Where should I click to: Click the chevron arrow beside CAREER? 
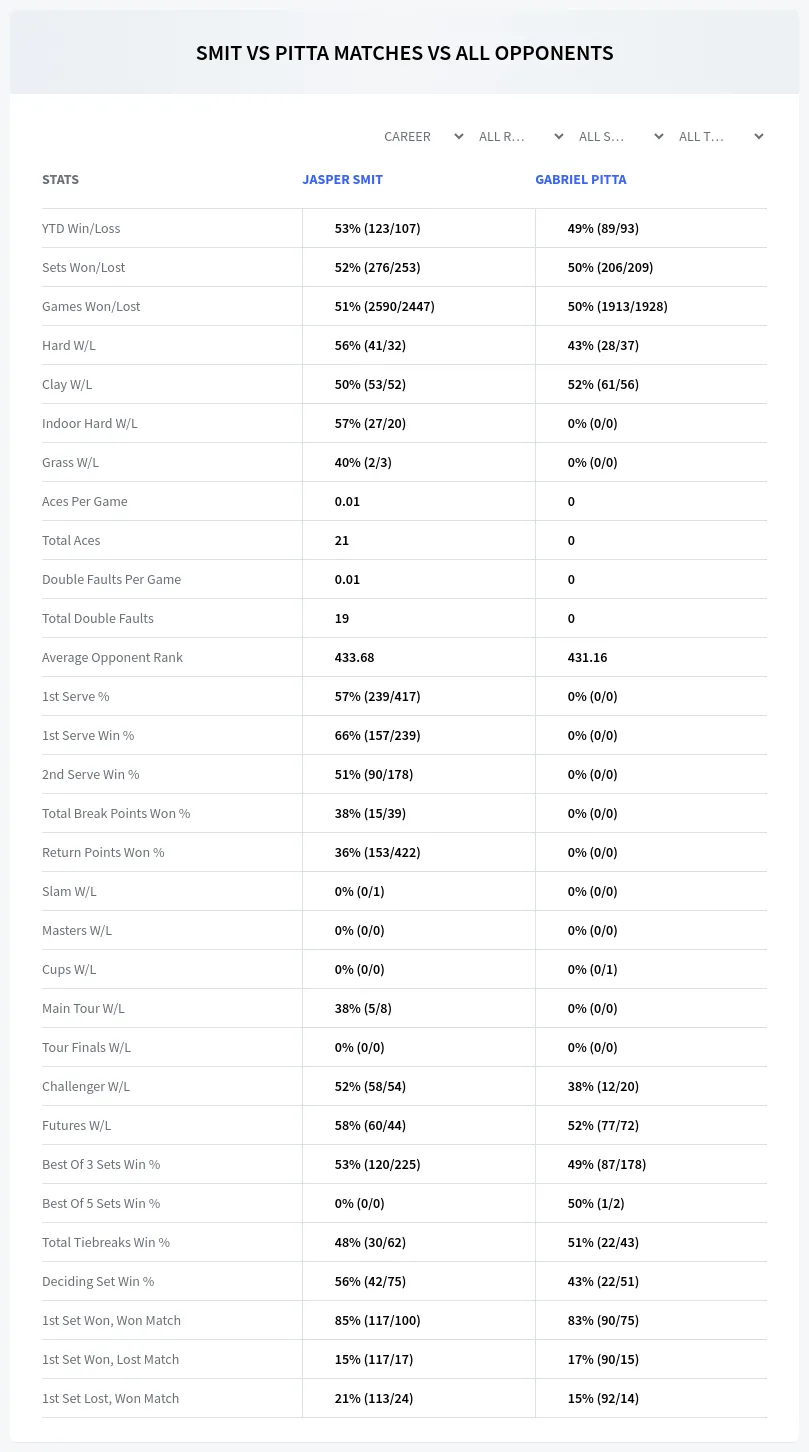pyautogui.click(x=459, y=136)
